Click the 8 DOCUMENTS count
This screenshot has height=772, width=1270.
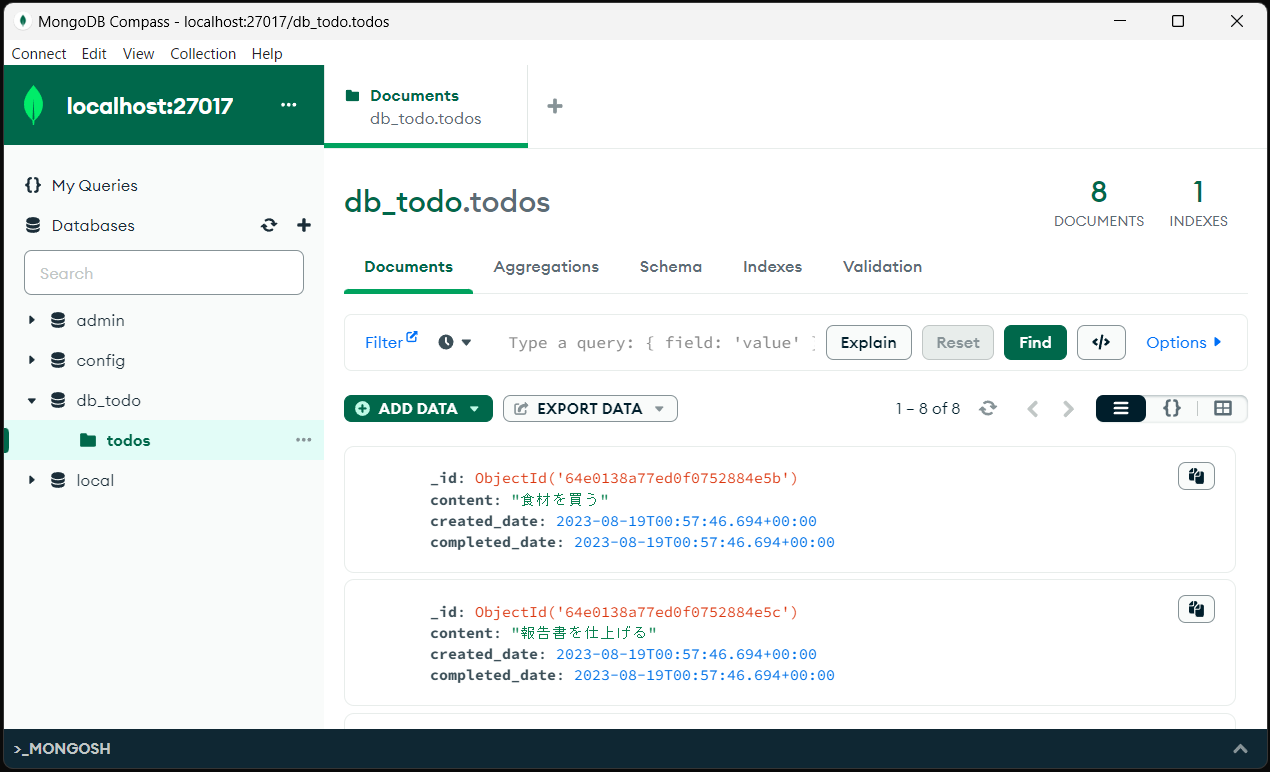pyautogui.click(x=1099, y=203)
